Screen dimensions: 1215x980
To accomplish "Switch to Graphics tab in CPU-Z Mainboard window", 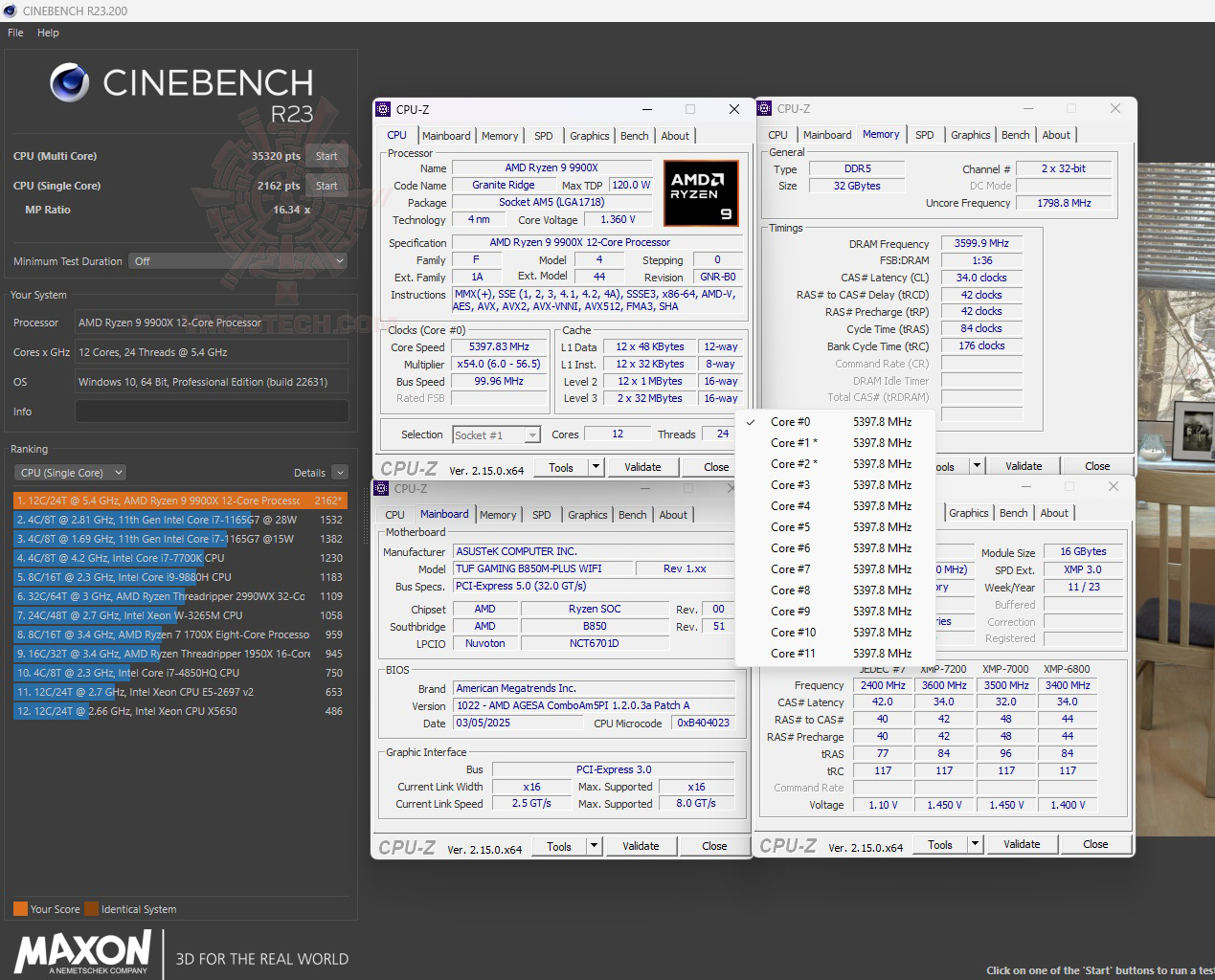I will (587, 515).
